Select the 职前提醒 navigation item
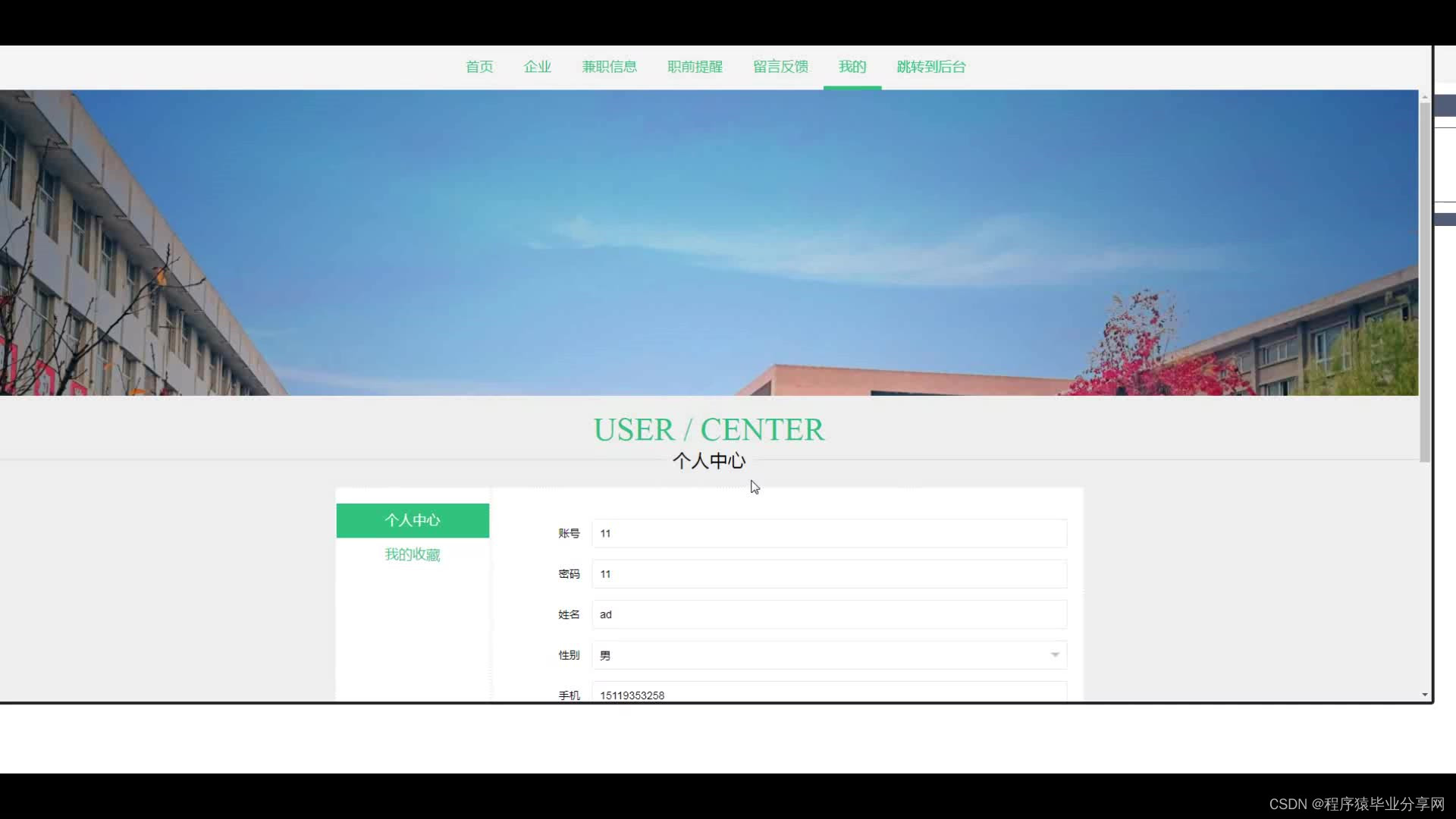The image size is (1456, 819). click(x=695, y=67)
